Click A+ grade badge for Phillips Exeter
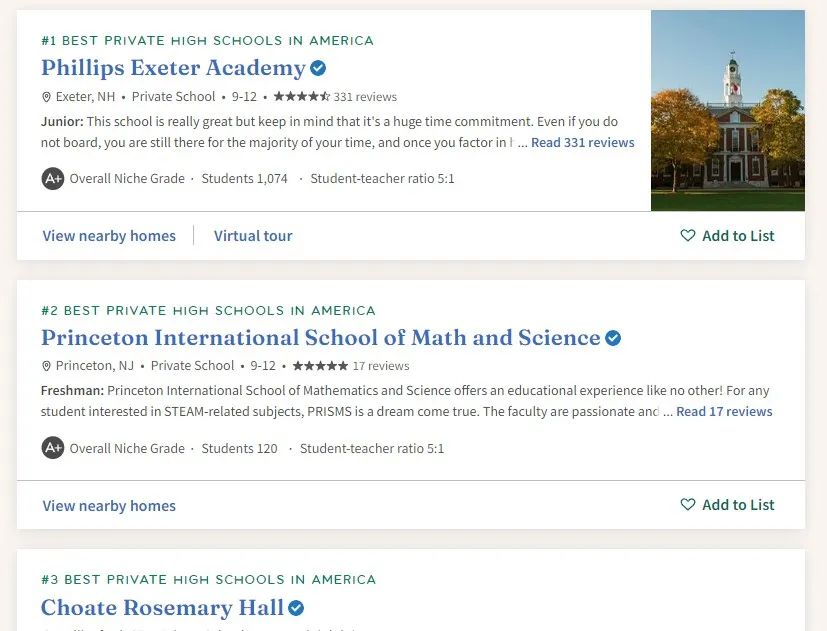 click(x=53, y=179)
